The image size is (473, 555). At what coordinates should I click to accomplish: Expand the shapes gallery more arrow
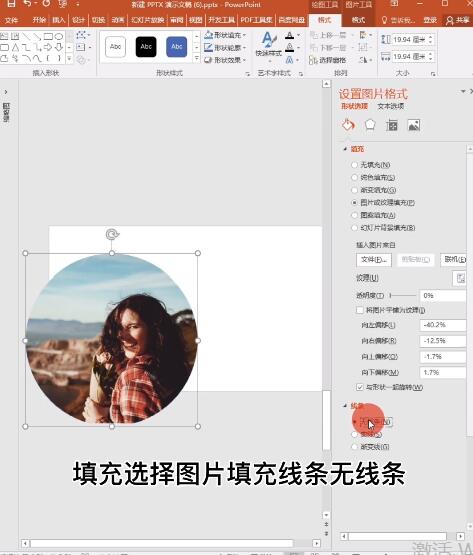(x=69, y=58)
